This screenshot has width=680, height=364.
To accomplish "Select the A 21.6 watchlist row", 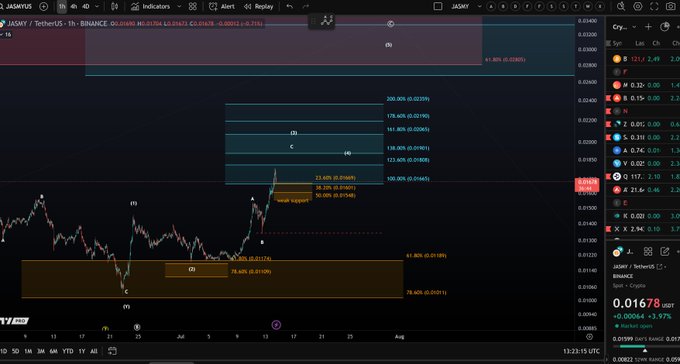I will click(642, 190).
